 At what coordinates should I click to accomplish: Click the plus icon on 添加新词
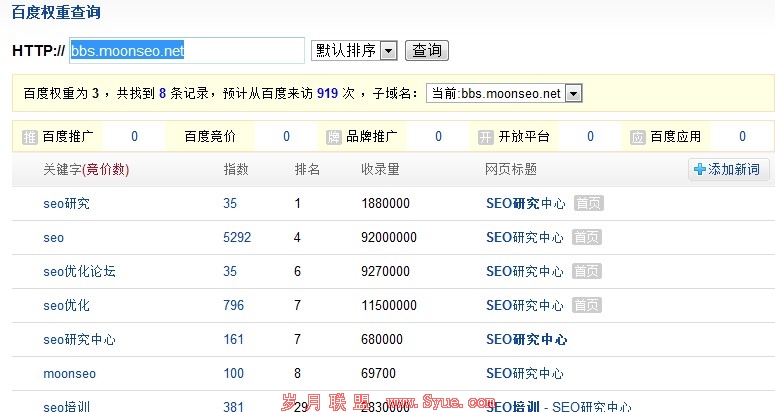point(700,169)
